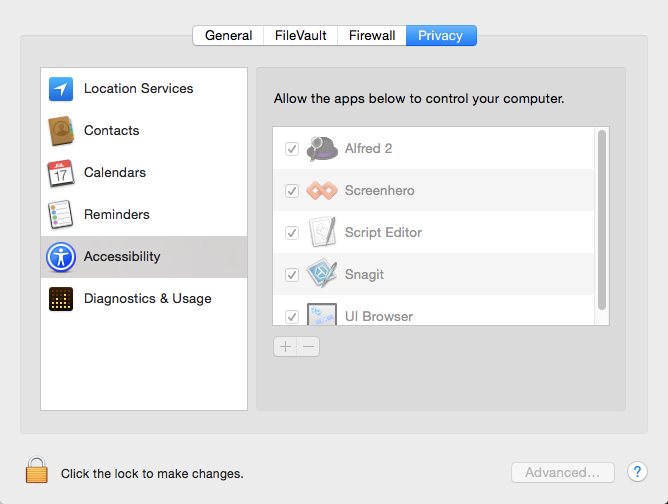Click the Calendars icon showing 17
The width and height of the screenshot is (668, 504).
tap(61, 173)
